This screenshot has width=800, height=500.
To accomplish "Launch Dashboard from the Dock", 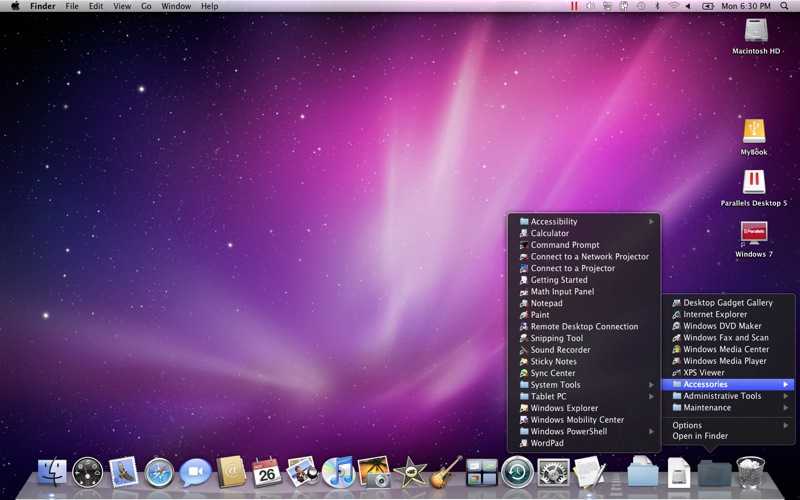I will pos(87,472).
